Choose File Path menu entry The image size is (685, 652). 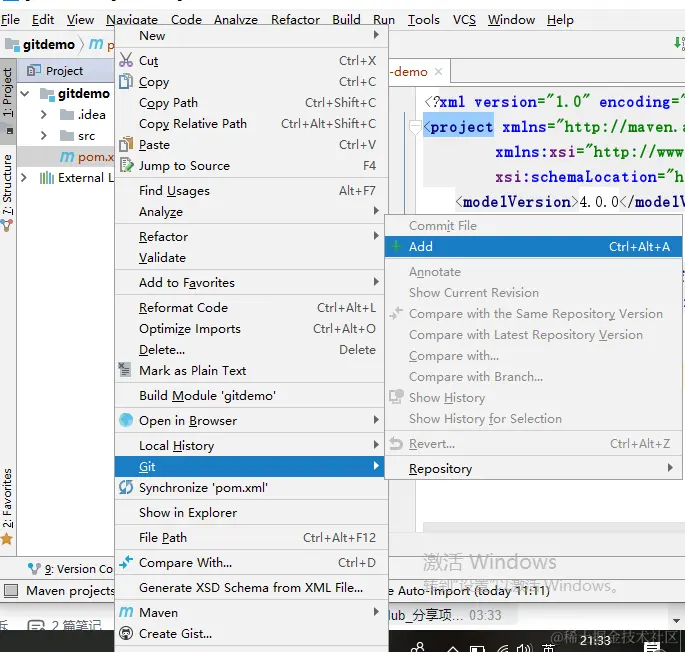point(252,538)
